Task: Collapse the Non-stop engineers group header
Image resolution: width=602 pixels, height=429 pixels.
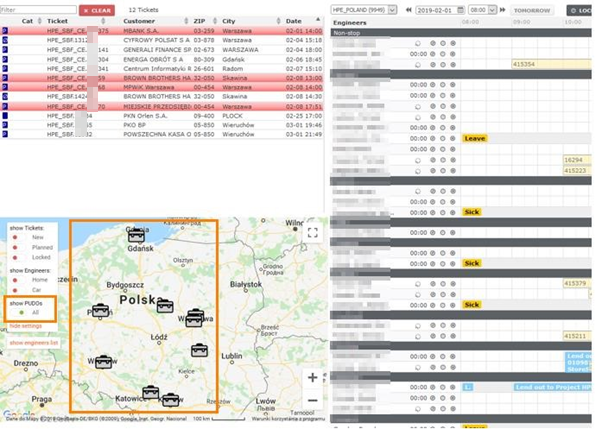Action: pos(461,33)
